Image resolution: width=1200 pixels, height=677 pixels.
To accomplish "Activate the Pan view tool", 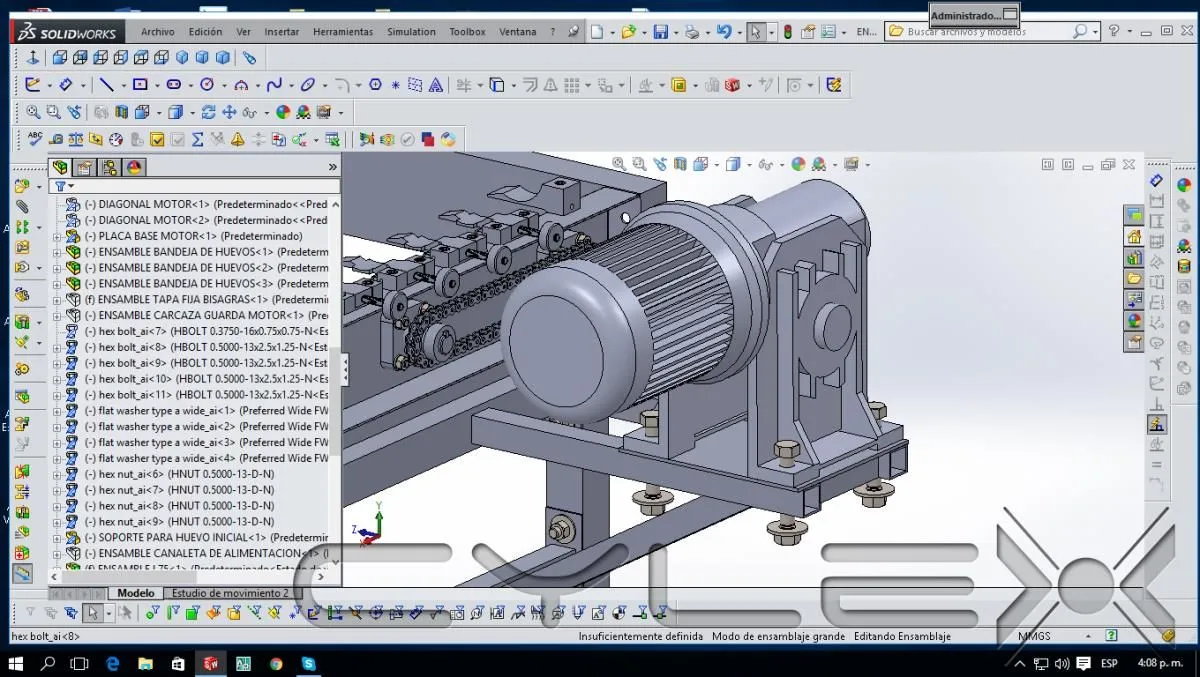I will (x=229, y=112).
